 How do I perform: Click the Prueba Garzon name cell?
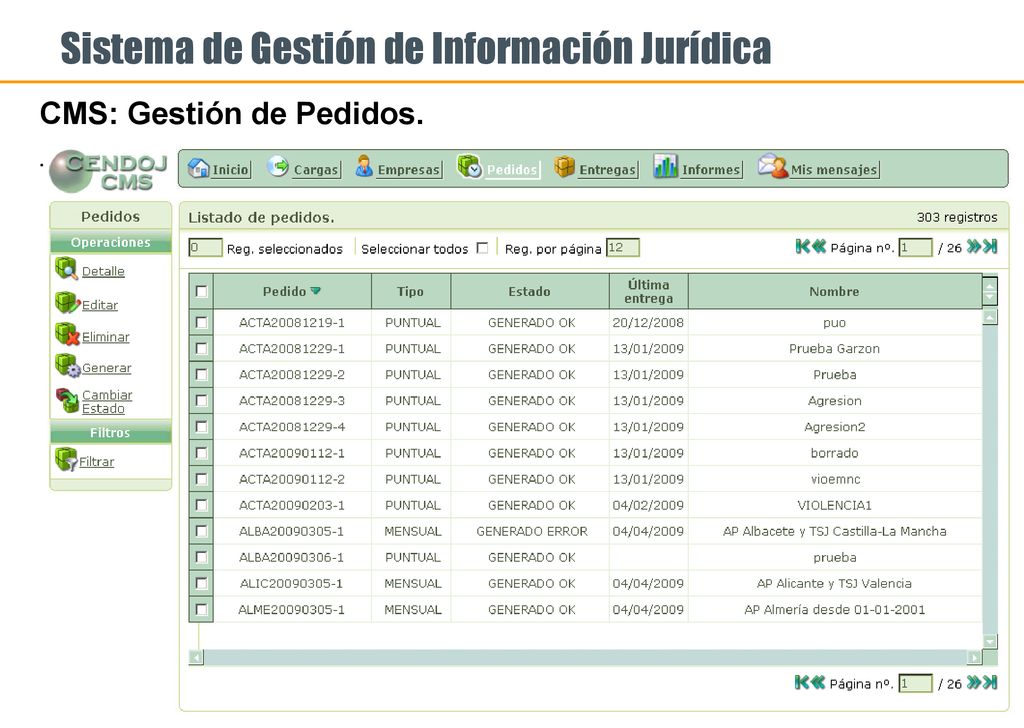835,349
